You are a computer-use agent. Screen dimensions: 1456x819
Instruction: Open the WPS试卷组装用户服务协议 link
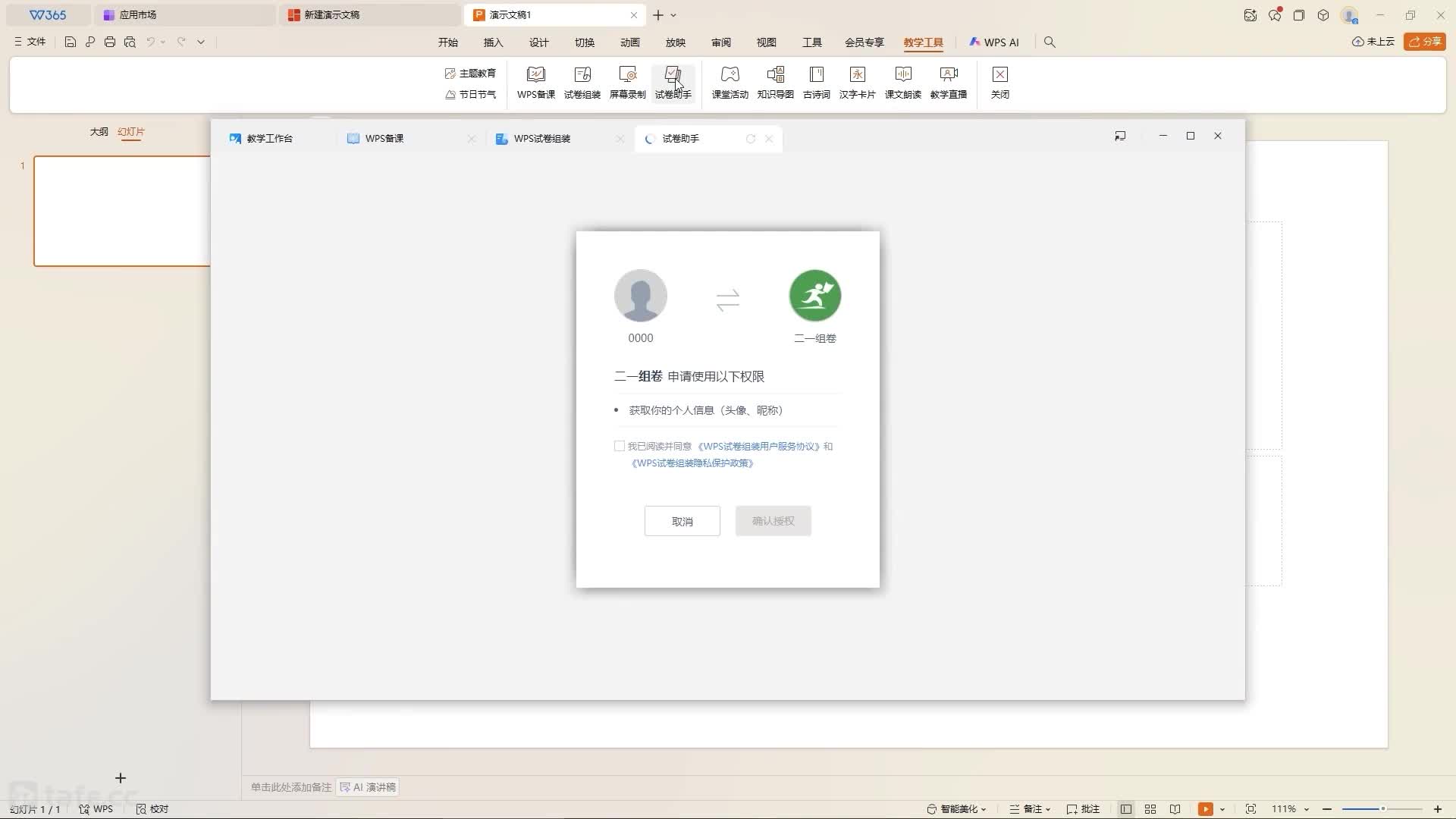pos(759,447)
